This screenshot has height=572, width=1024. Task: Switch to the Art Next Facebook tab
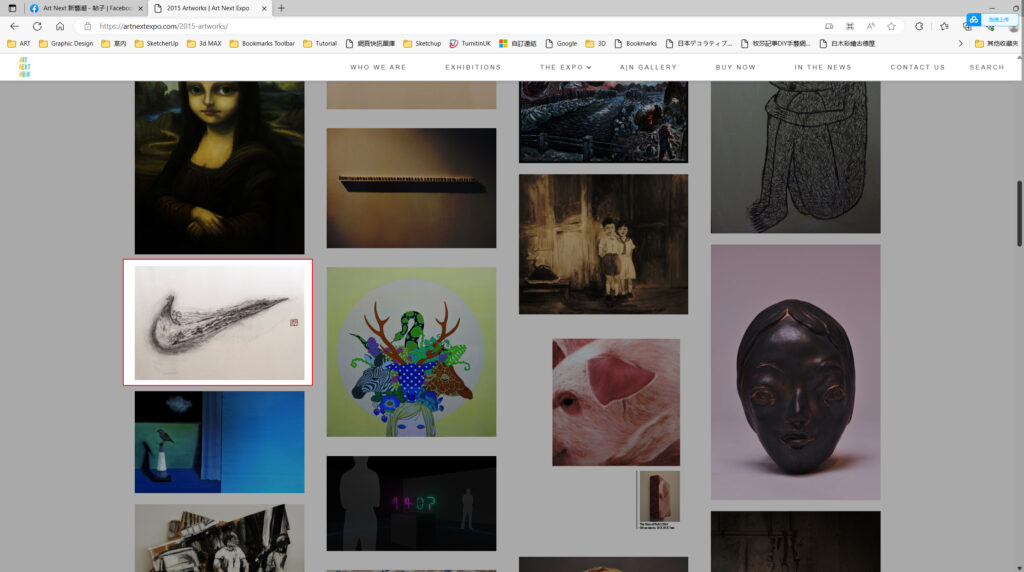tap(86, 8)
